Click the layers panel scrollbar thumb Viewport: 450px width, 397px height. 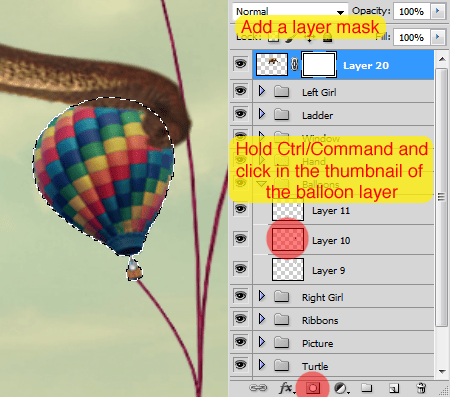[x=442, y=197]
